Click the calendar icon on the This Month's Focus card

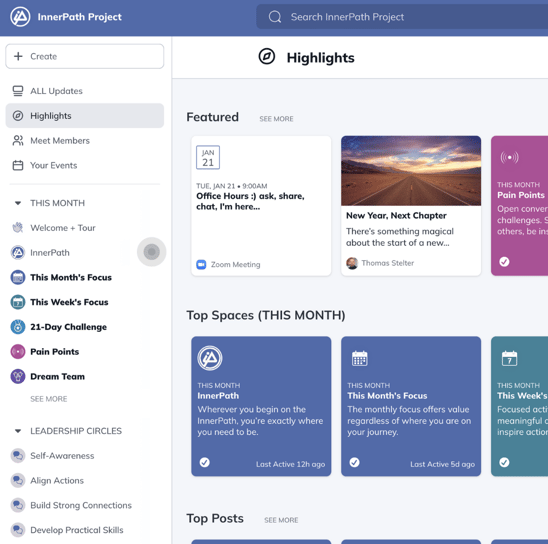click(360, 358)
